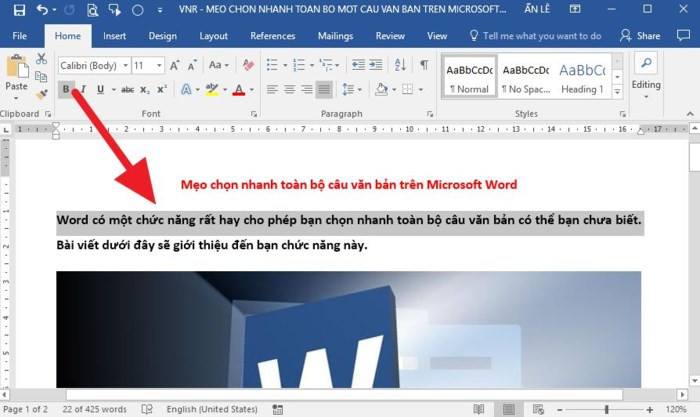This screenshot has height=417, width=700.
Task: Open the Borders dropdown arrow
Action: 421,90
